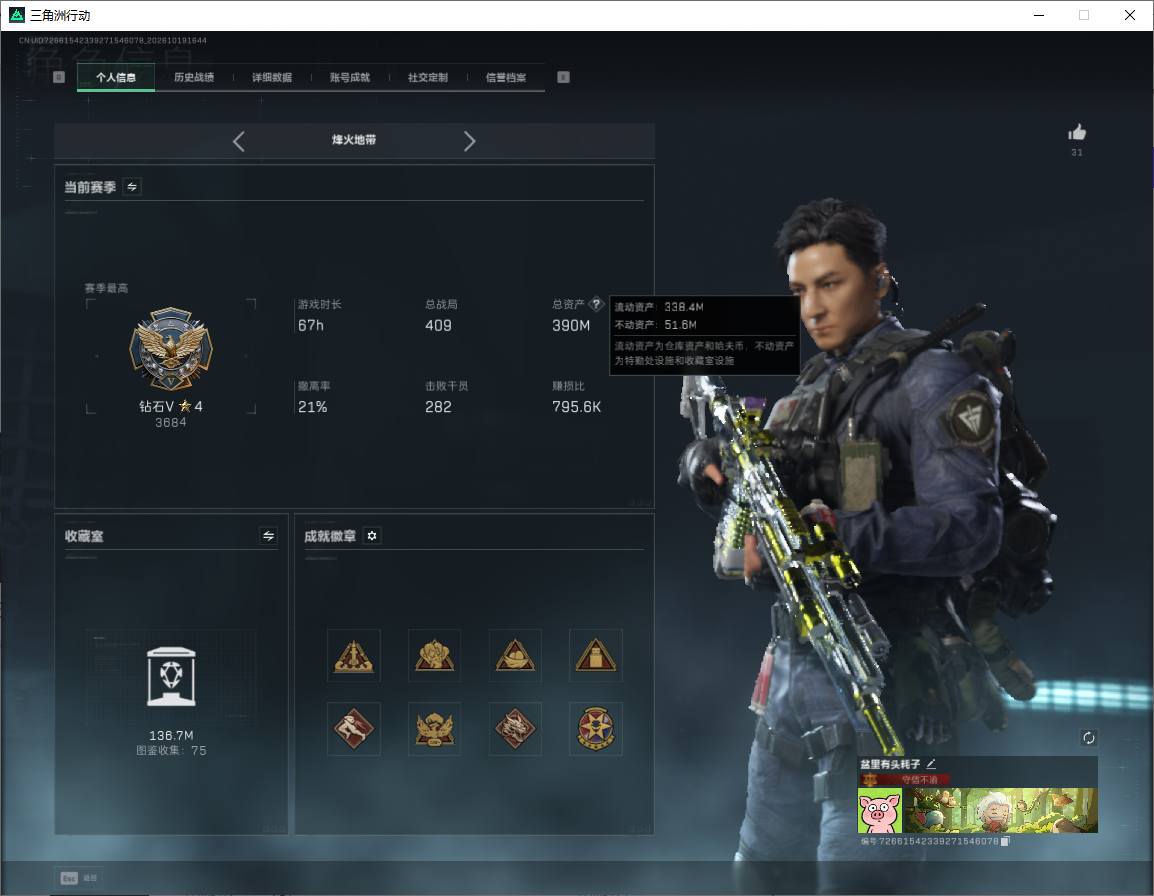Click the pink pig avatar
This screenshot has width=1154, height=896.
879,811
